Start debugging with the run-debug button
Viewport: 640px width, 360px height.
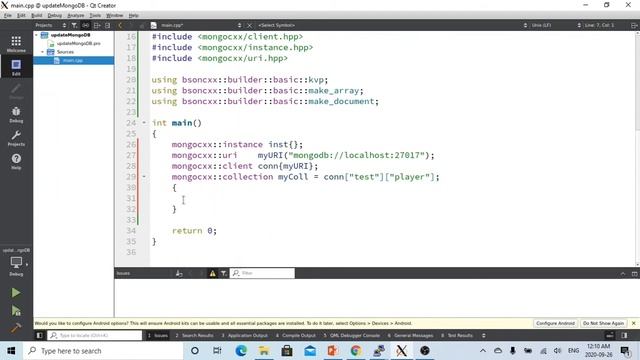(16, 311)
